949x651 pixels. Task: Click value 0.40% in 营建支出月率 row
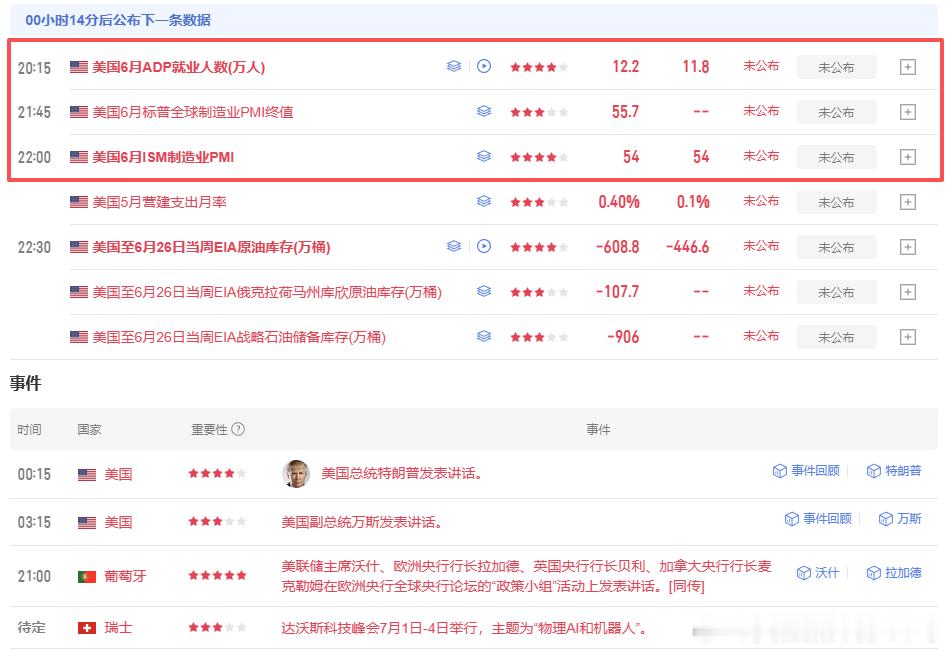pyautogui.click(x=619, y=201)
